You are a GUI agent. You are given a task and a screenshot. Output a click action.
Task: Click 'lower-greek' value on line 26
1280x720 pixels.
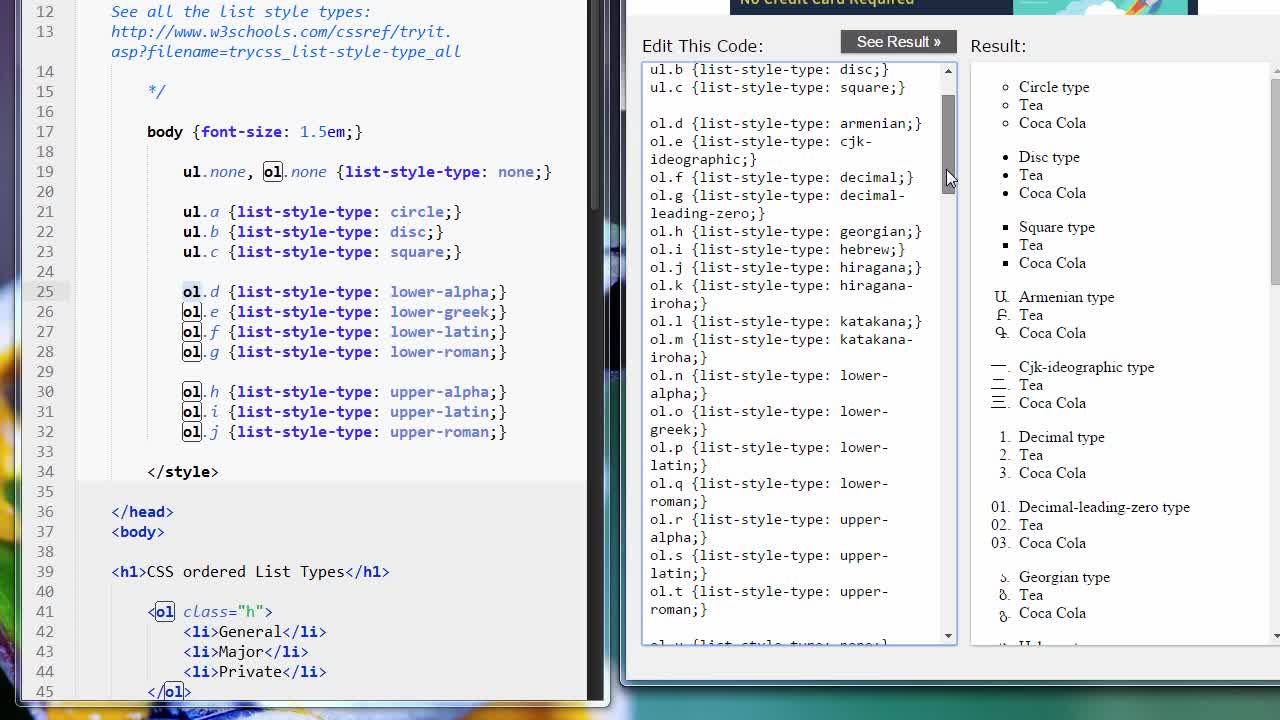pos(439,312)
